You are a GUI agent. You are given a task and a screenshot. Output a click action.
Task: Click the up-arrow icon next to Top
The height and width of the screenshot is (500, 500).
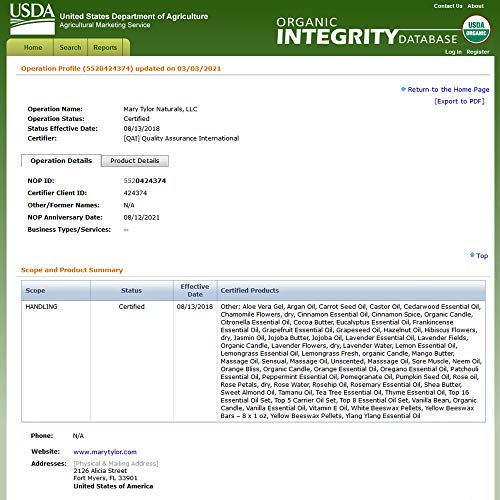472,255
